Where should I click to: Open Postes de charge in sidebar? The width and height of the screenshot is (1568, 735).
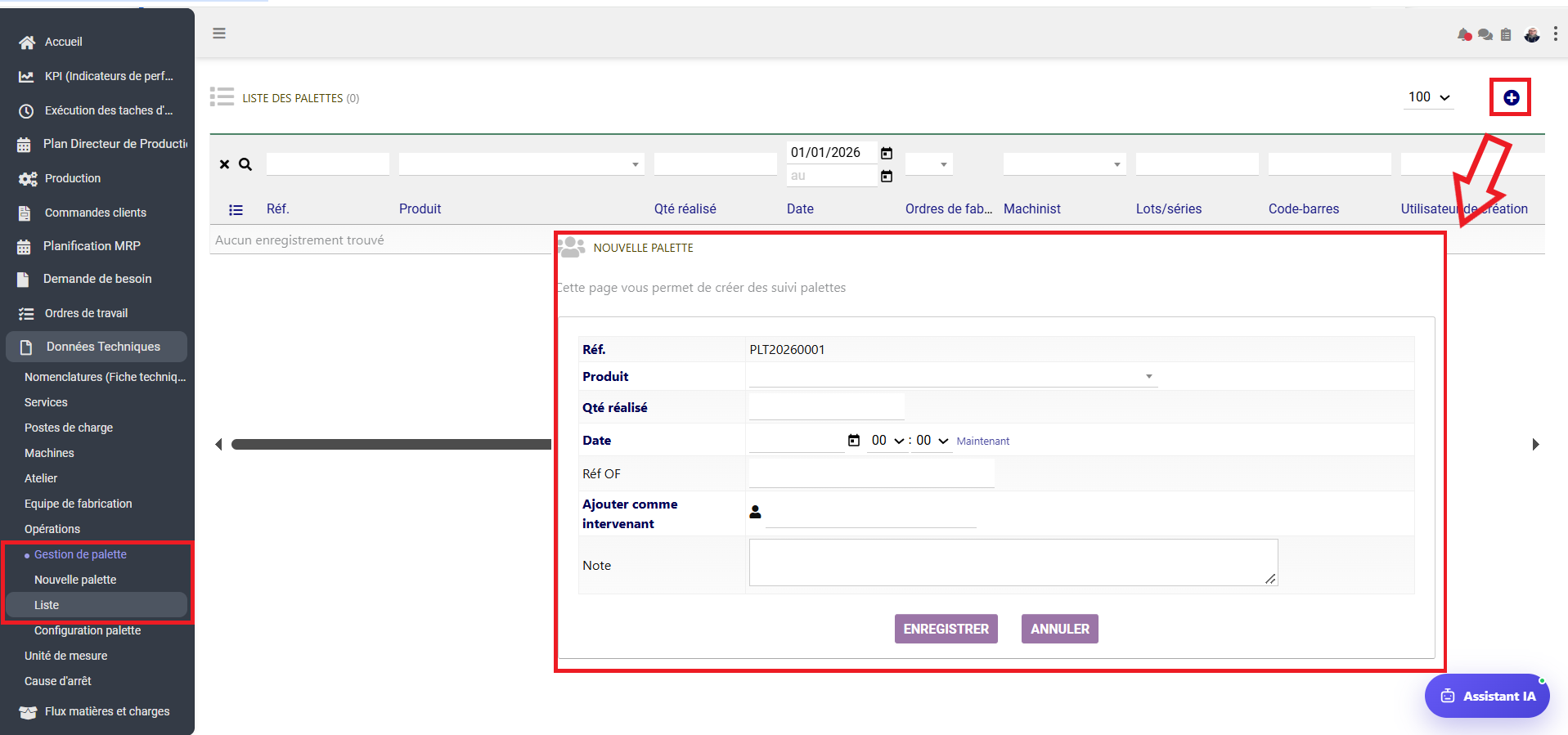click(69, 428)
